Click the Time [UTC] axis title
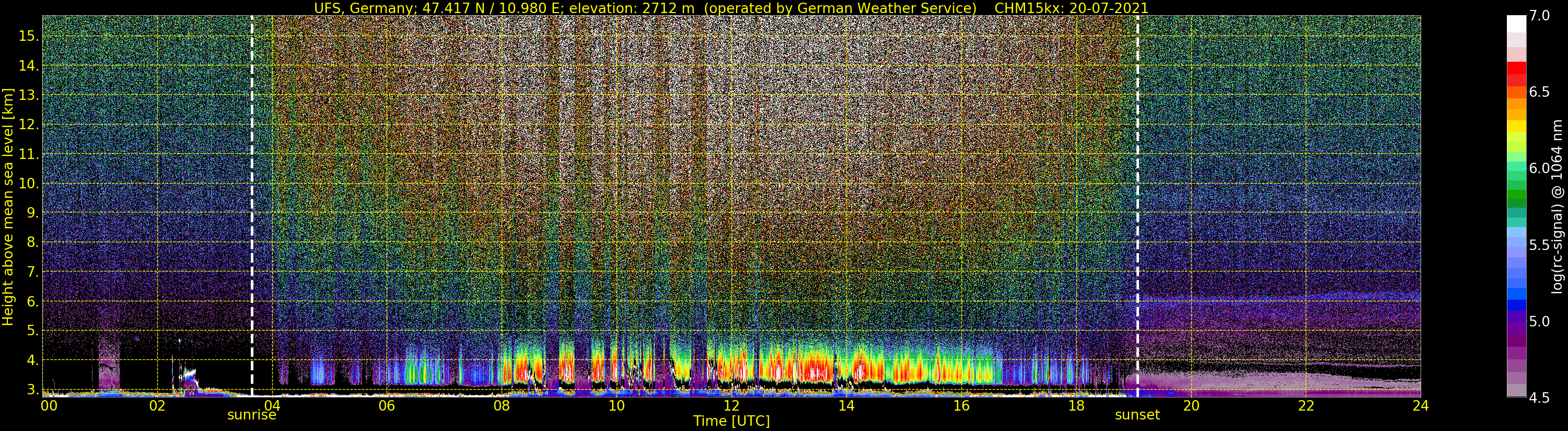Viewport: 1568px width, 431px height. point(731,421)
